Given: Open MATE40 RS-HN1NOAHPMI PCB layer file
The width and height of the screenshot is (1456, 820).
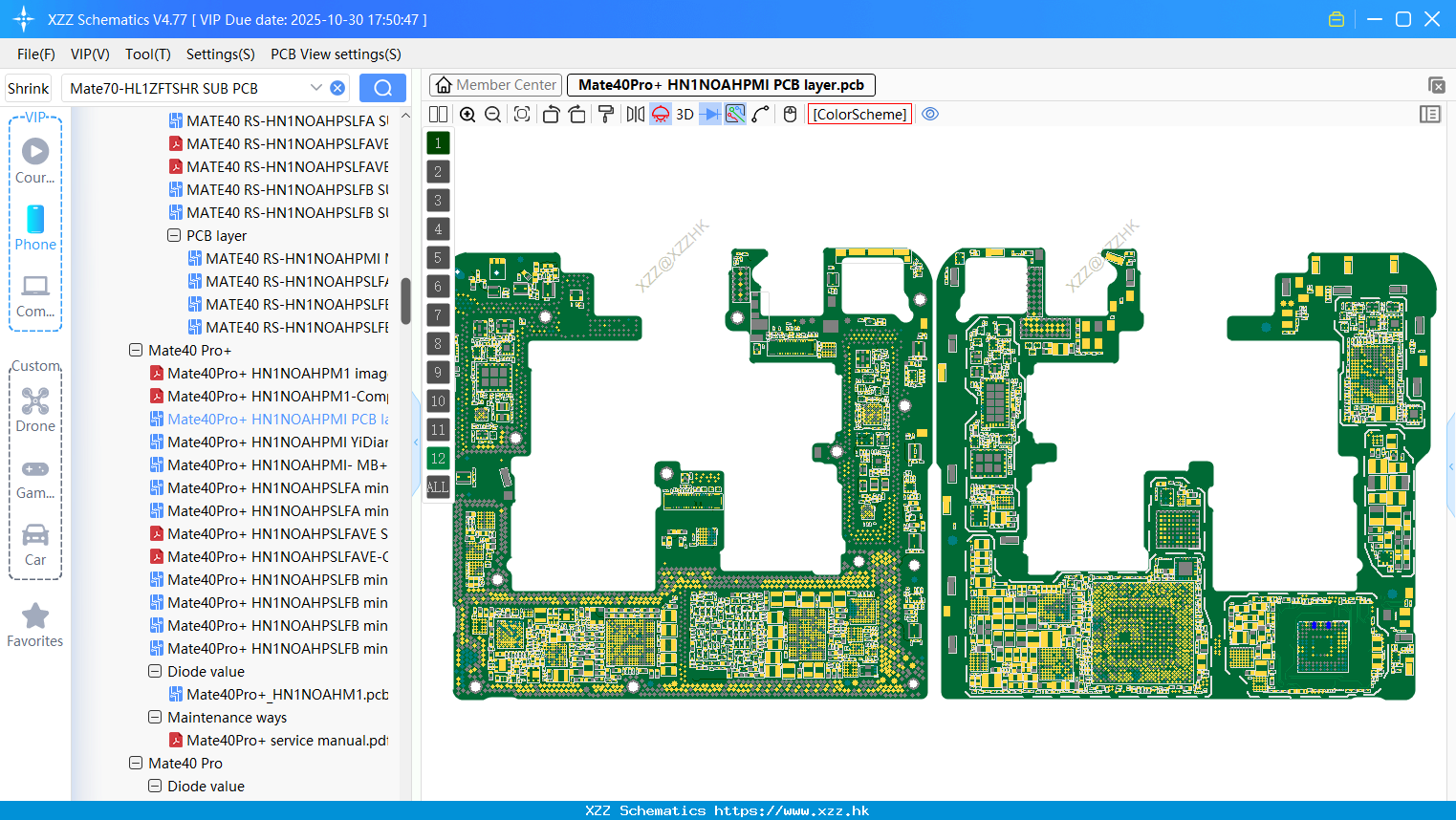Looking at the screenshot, I should click(x=288, y=258).
